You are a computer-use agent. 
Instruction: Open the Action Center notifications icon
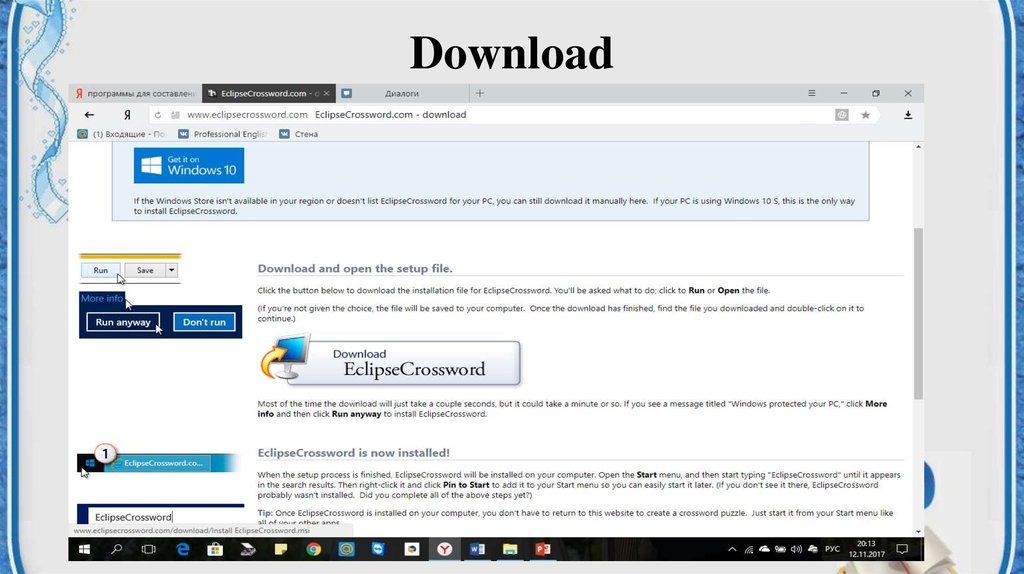point(902,549)
